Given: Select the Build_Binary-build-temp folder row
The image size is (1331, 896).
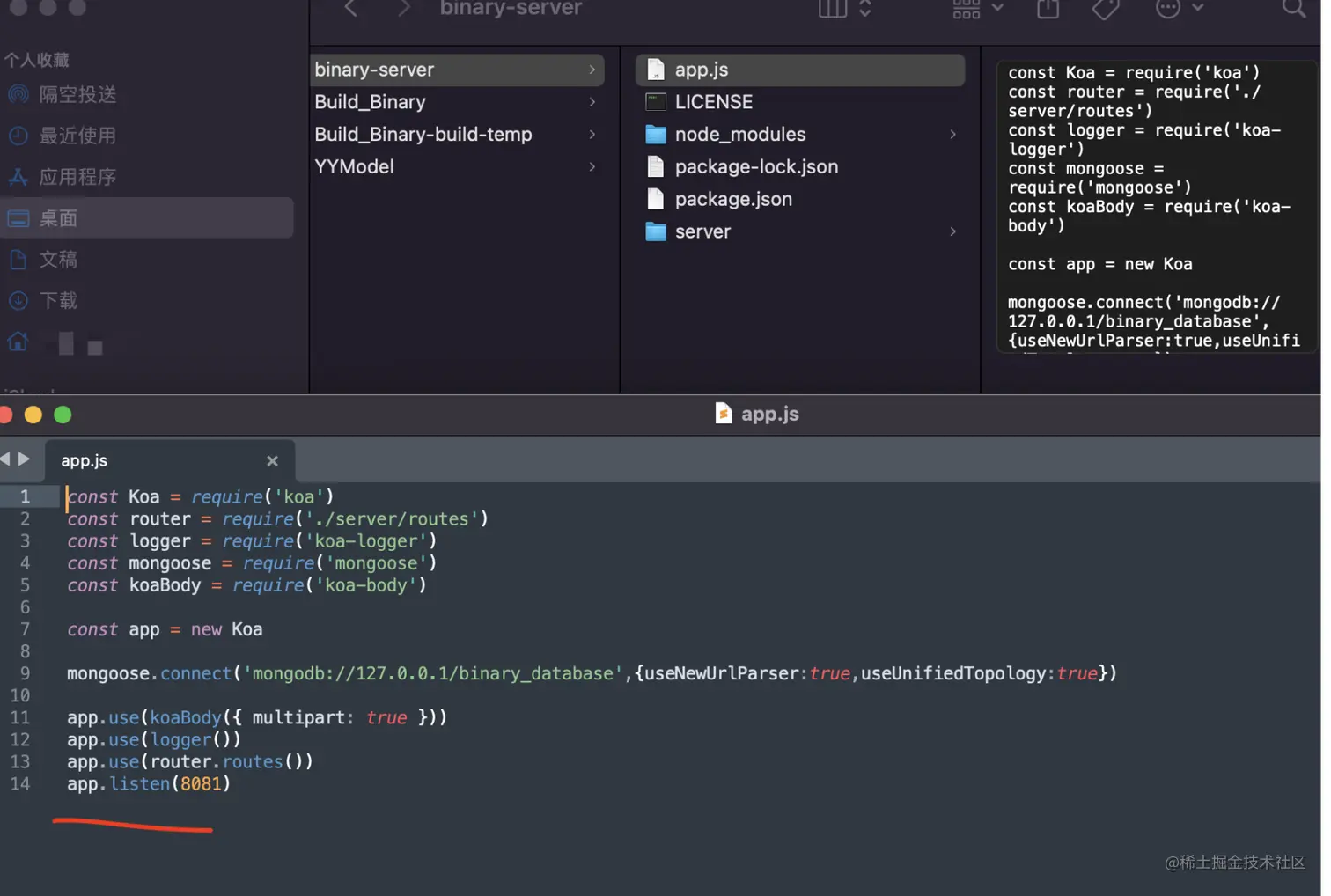Looking at the screenshot, I should click(x=457, y=135).
